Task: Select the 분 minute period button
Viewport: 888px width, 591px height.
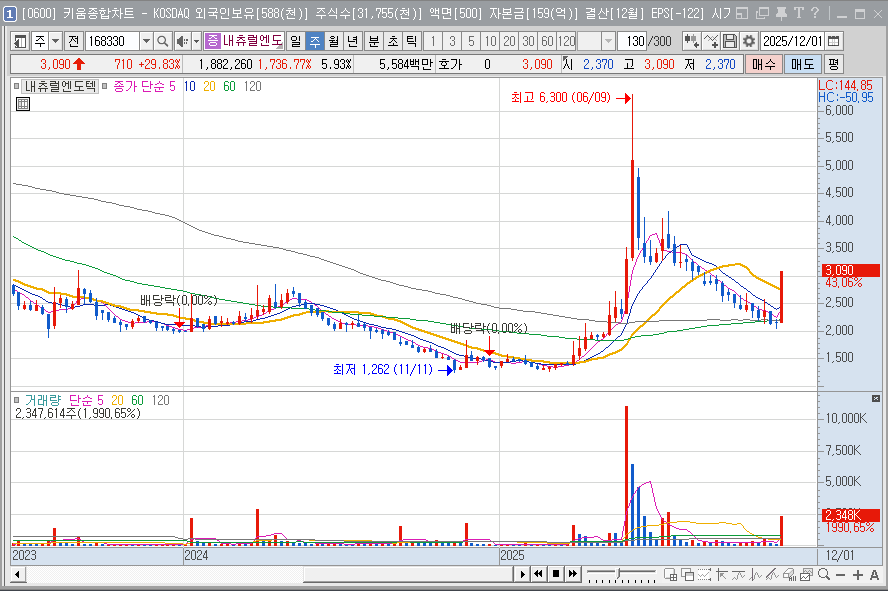Action: tap(374, 41)
